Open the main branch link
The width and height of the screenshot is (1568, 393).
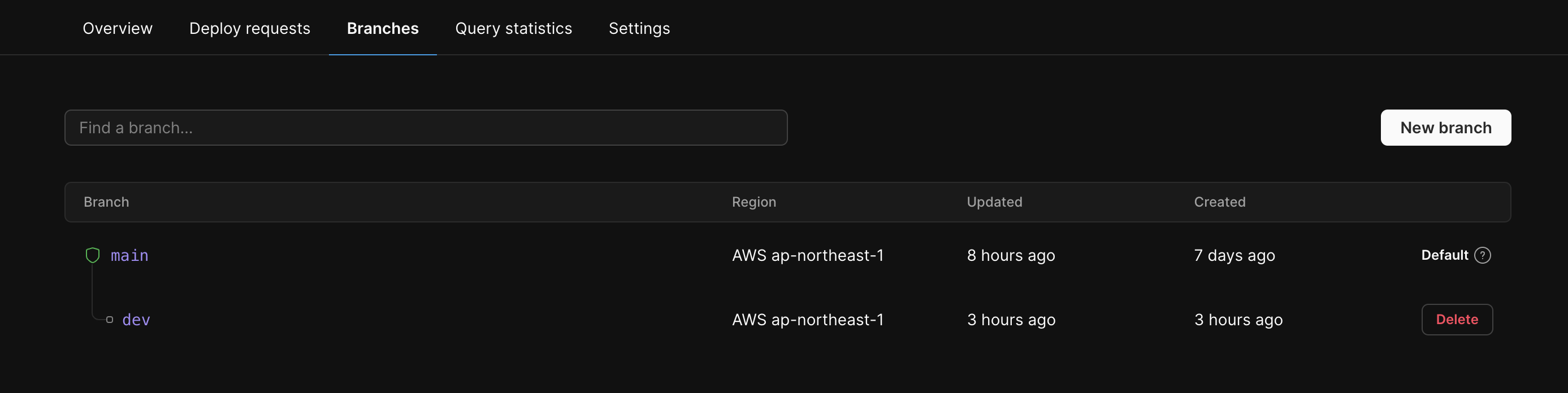129,256
